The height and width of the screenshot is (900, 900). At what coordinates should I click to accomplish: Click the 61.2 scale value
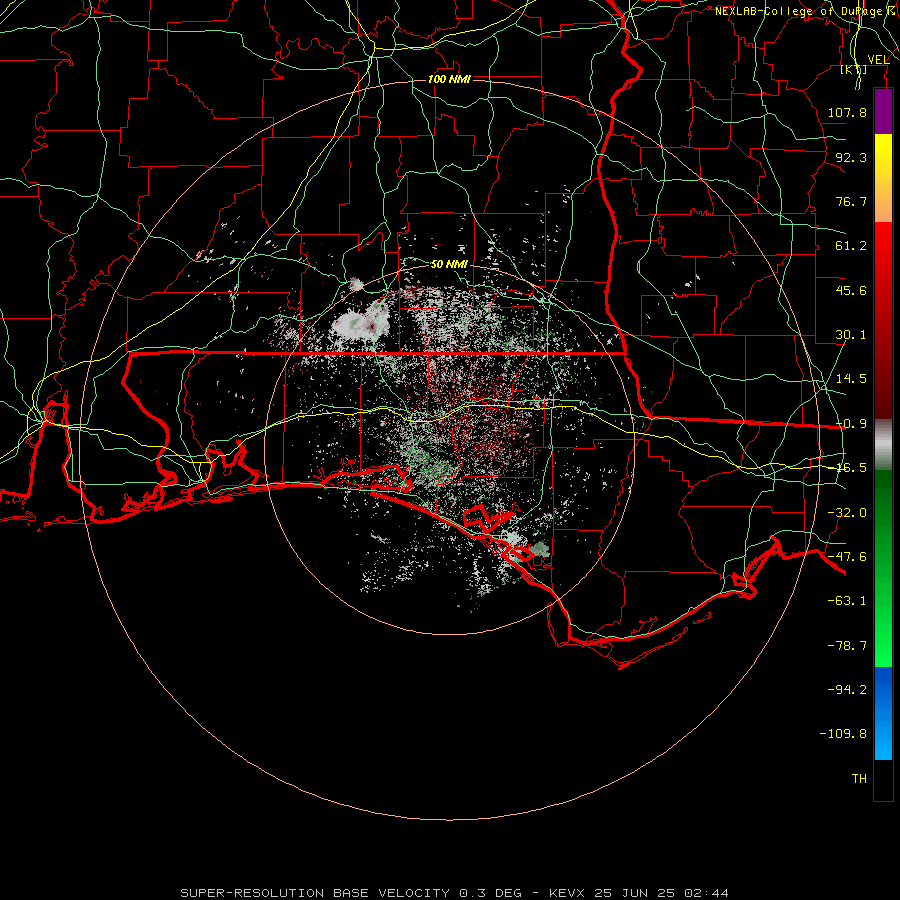[851, 246]
